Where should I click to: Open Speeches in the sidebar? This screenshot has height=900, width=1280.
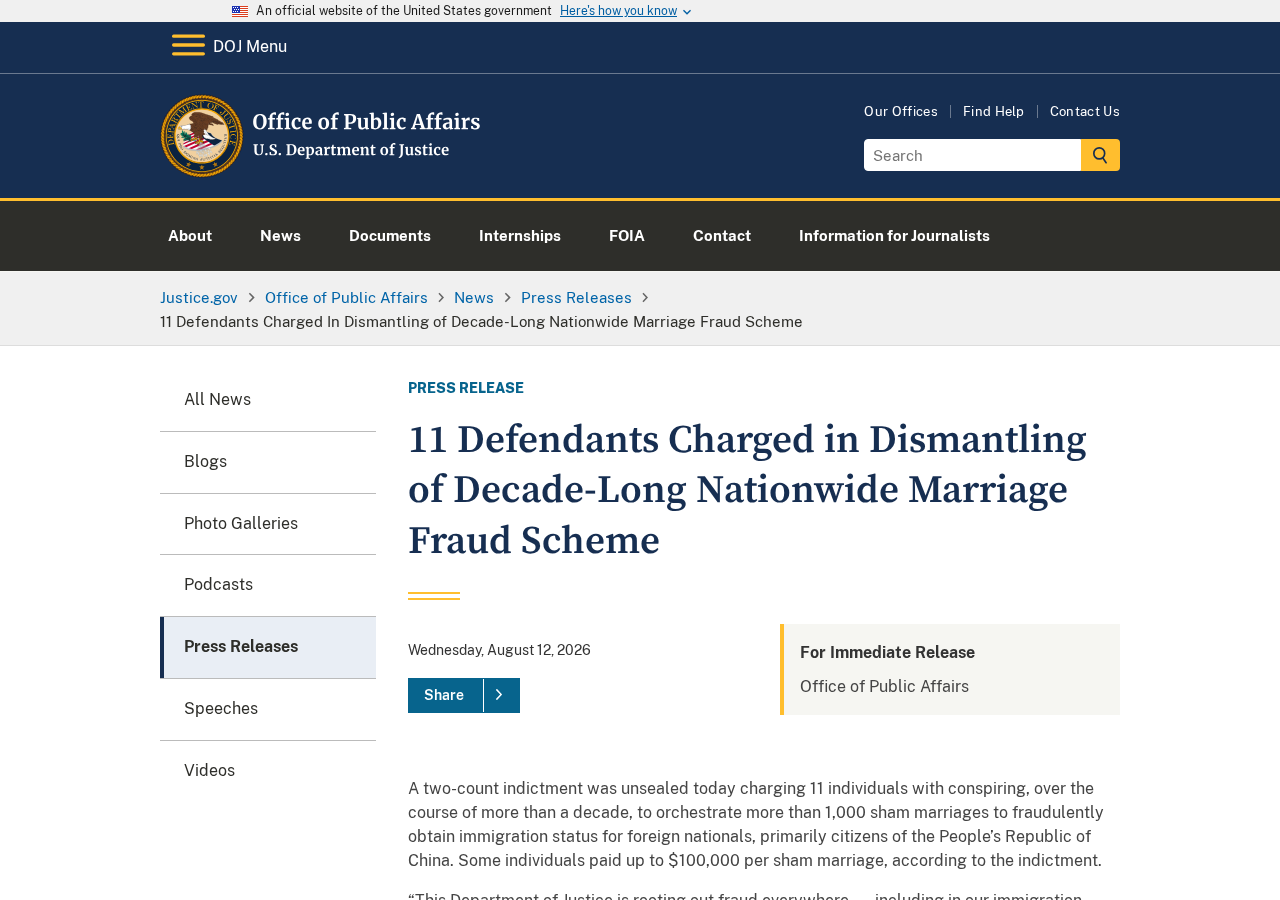[268, 709]
